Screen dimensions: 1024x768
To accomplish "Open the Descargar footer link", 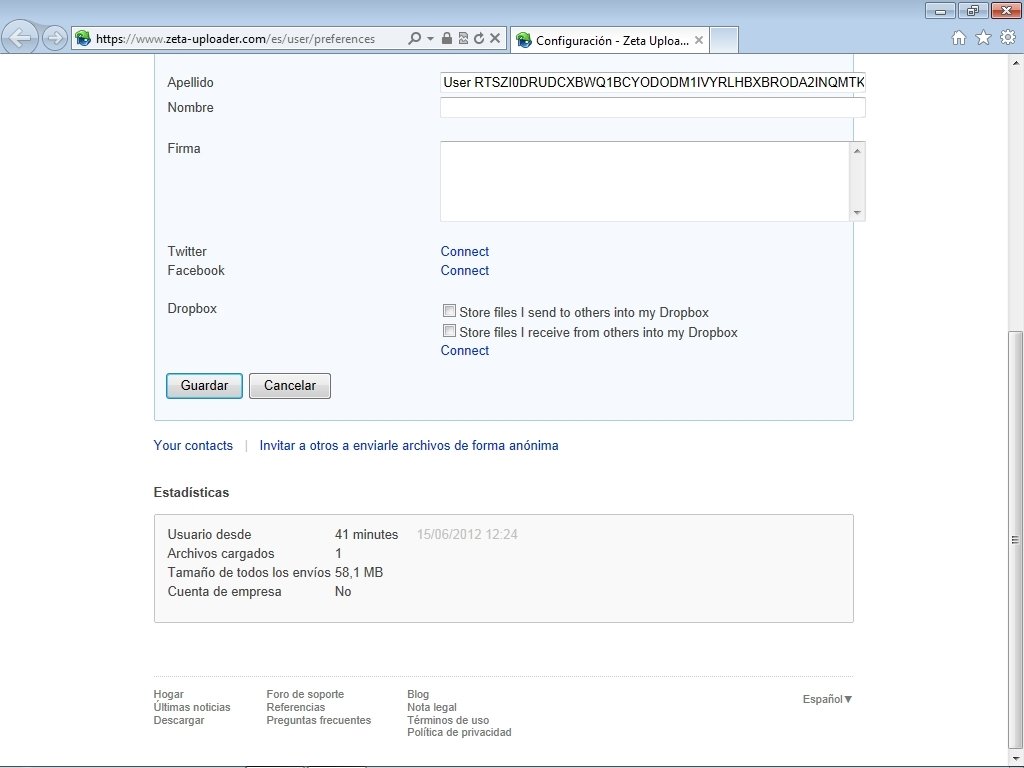I will click(x=179, y=720).
